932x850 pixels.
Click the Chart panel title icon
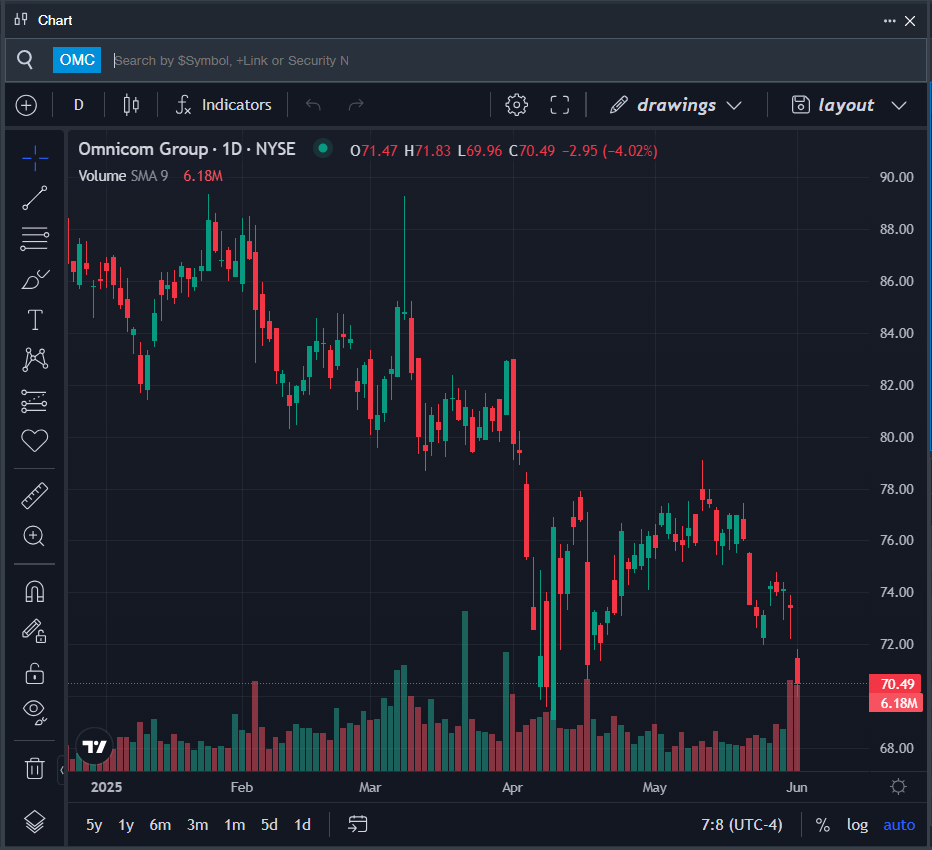[21, 20]
